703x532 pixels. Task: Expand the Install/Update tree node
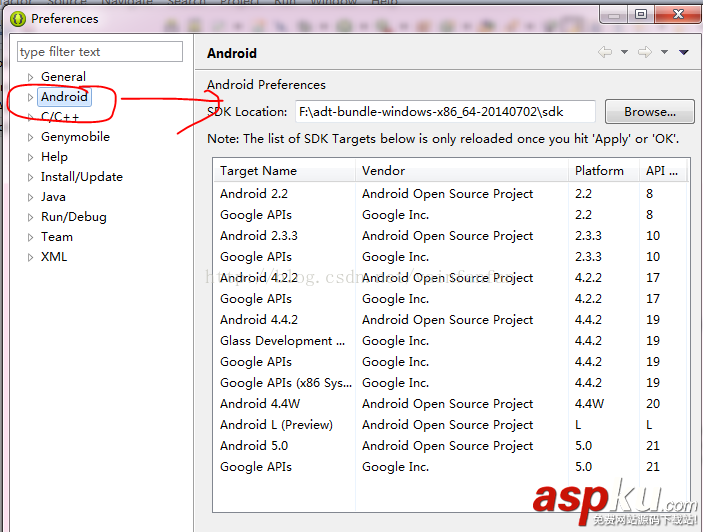(30, 177)
